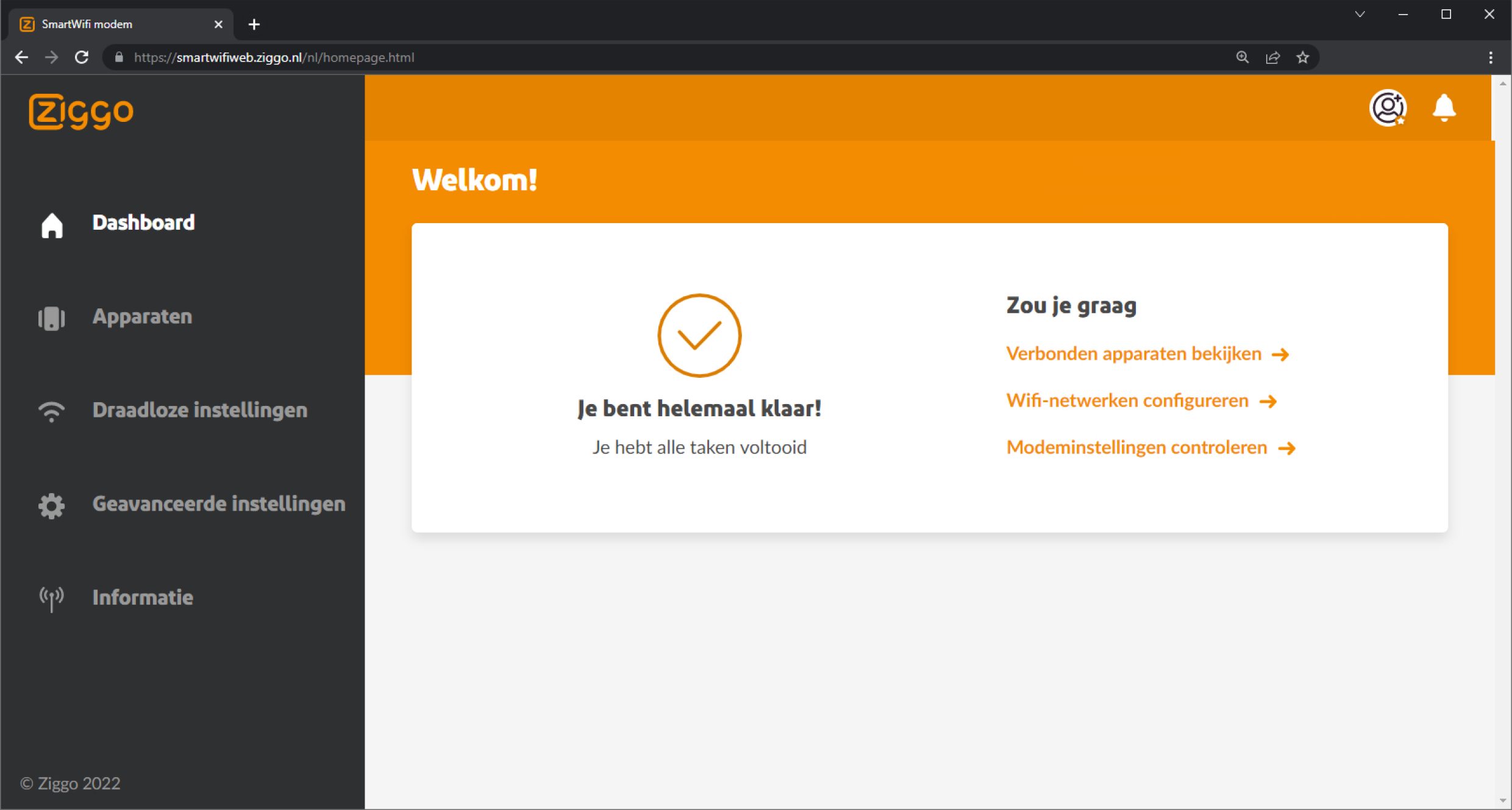Click the Ziggo logo
The image size is (1512, 810).
pos(81,112)
